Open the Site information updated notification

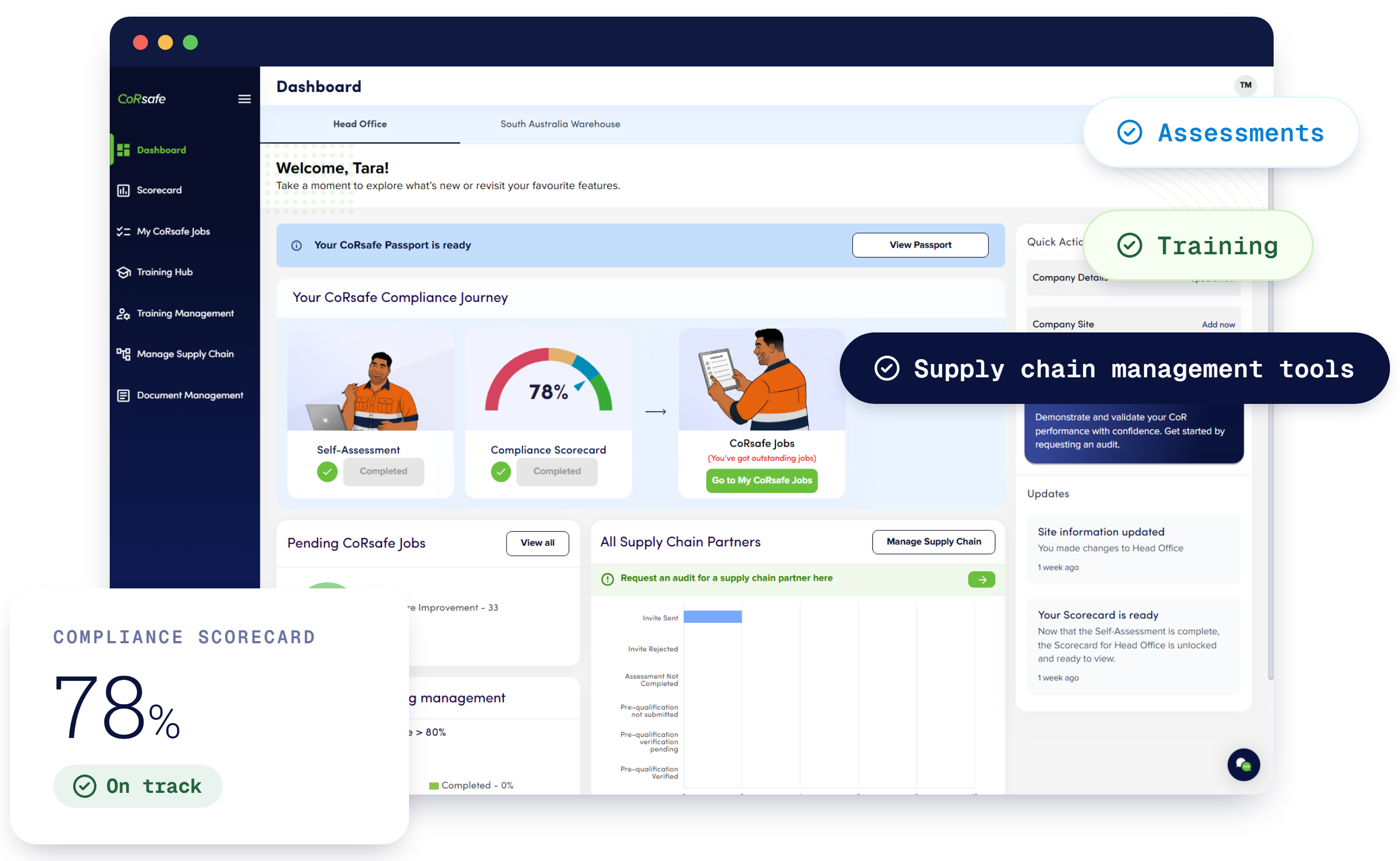(x=1132, y=549)
